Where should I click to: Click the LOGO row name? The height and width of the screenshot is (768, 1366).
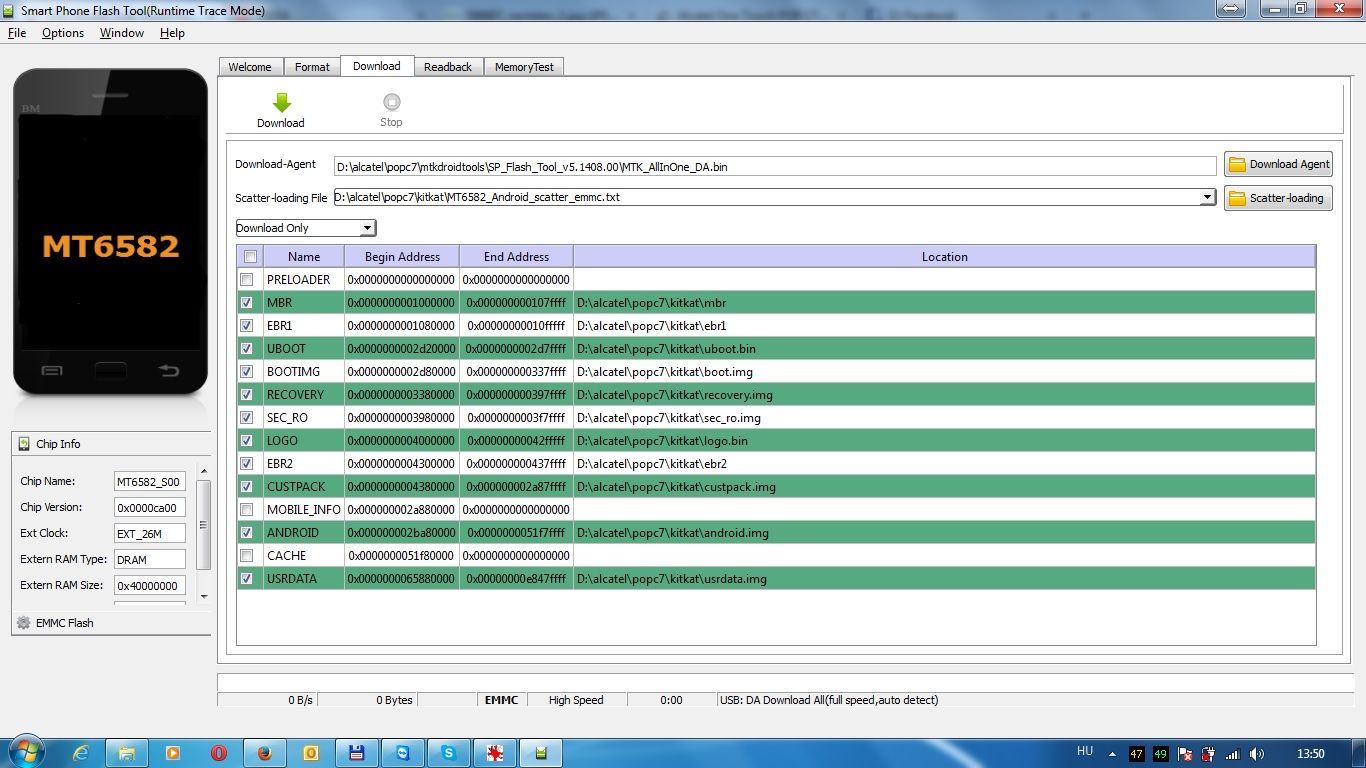[x=283, y=441]
